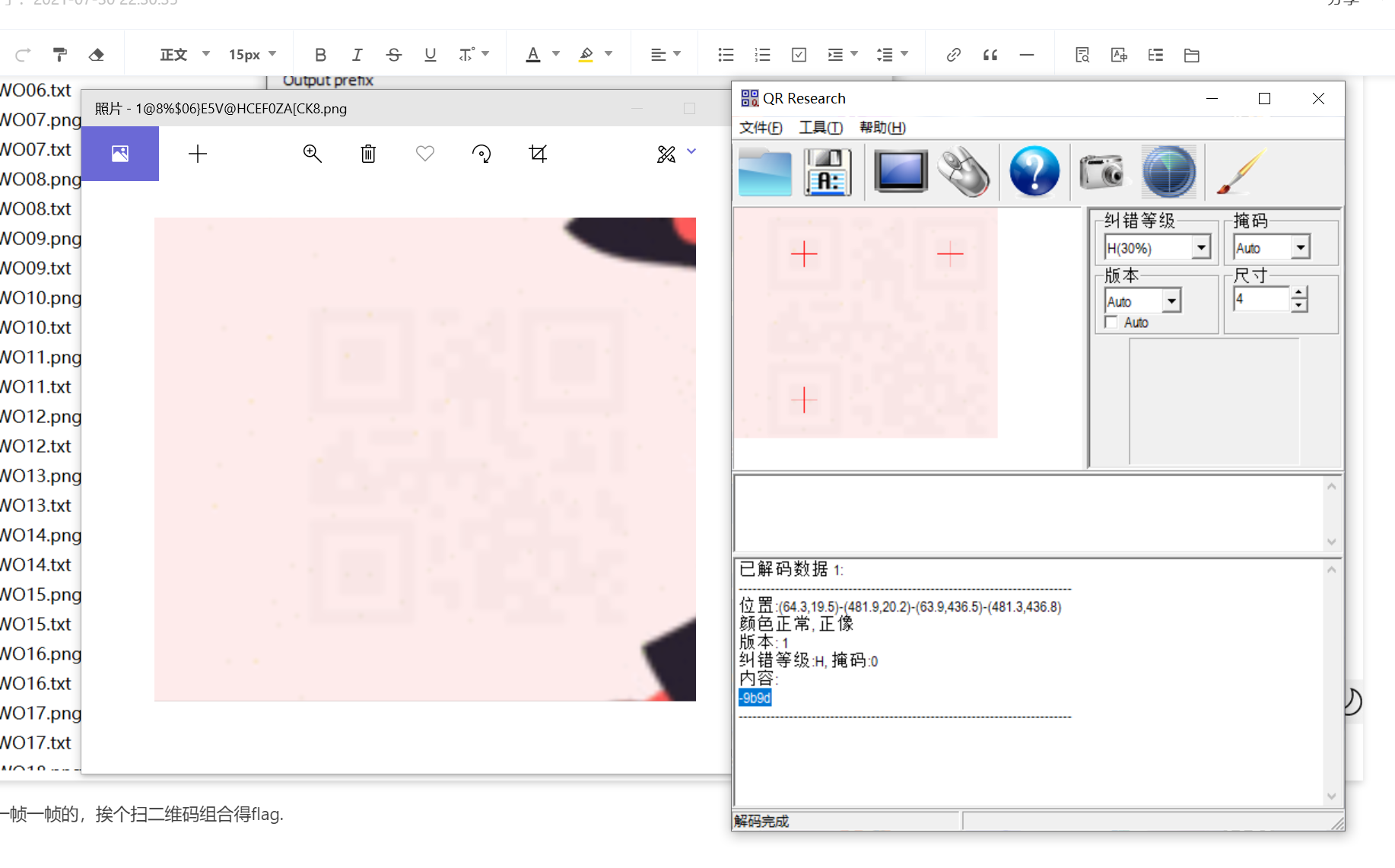Click the folder icon in editor toolbar
1395x868 pixels.
(1192, 55)
